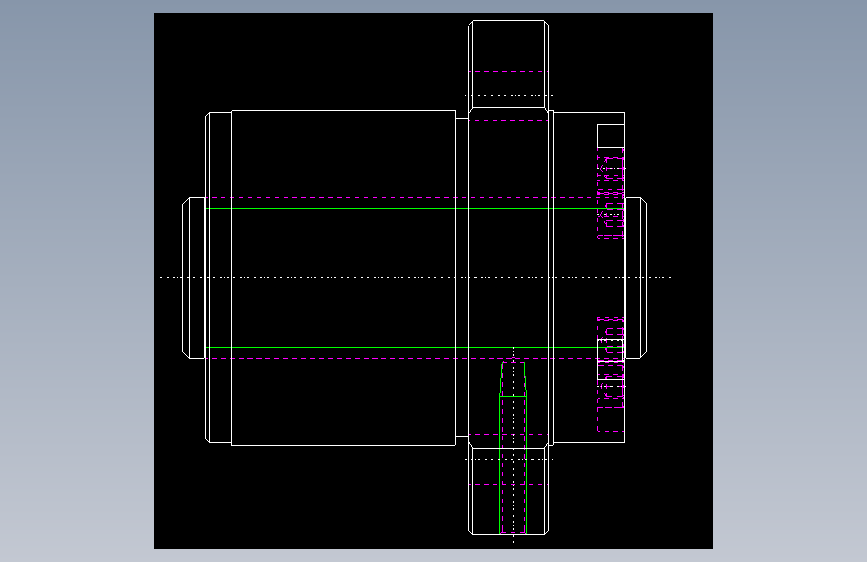Select the chamfered shaft end on the left
867x562 pixels.
(x=194, y=278)
